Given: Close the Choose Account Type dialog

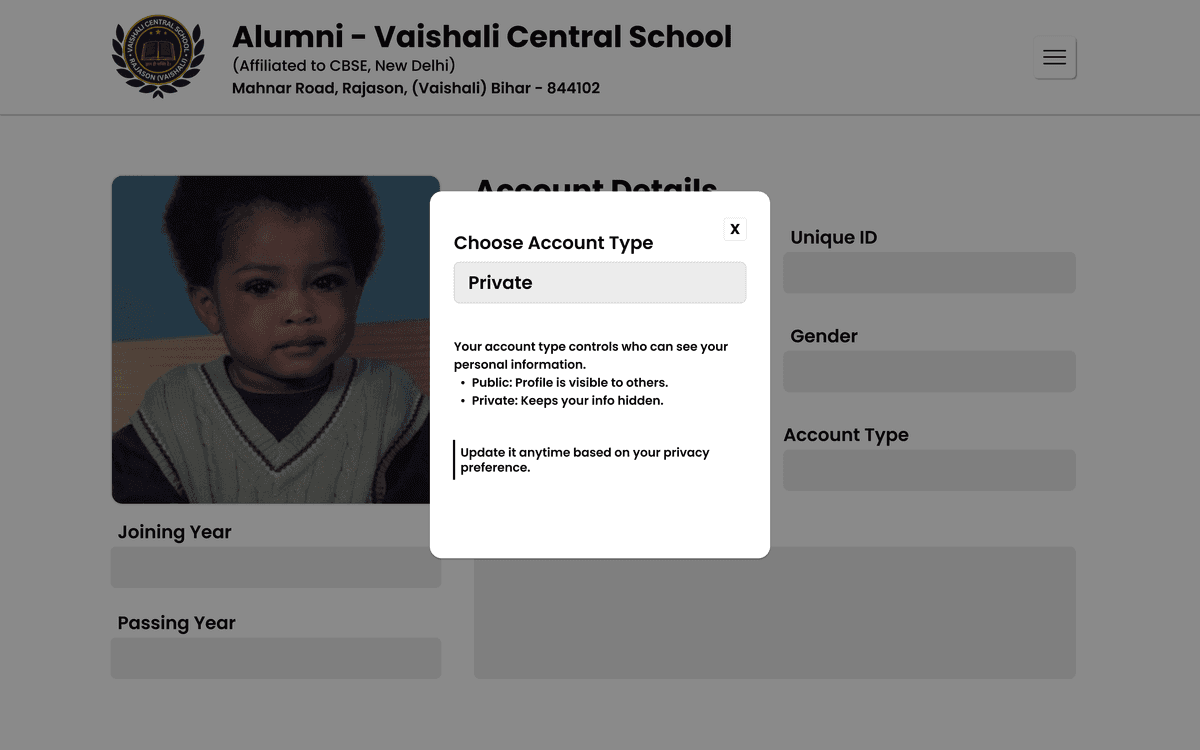Looking at the screenshot, I should pyautogui.click(x=735, y=229).
